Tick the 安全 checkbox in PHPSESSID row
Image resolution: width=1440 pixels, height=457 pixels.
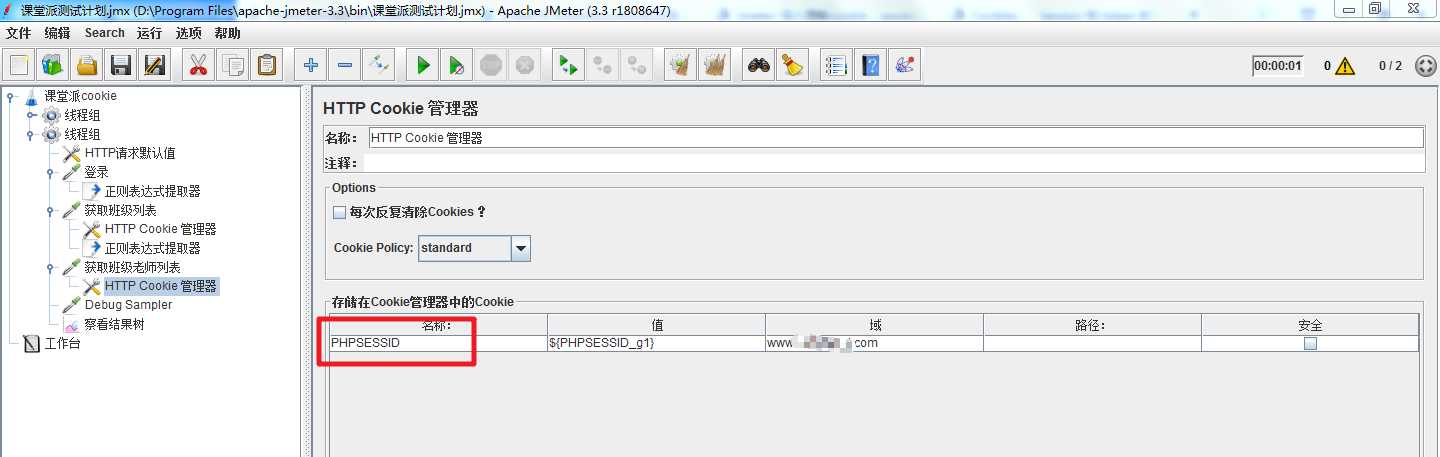(1310, 343)
